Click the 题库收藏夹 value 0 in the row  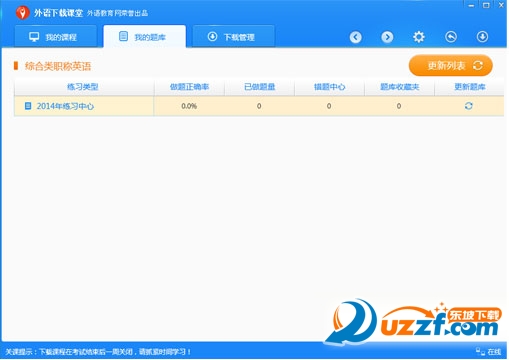(x=399, y=106)
